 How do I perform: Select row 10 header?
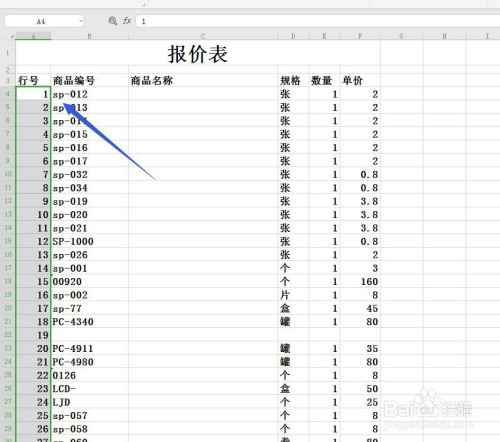click(x=7, y=174)
